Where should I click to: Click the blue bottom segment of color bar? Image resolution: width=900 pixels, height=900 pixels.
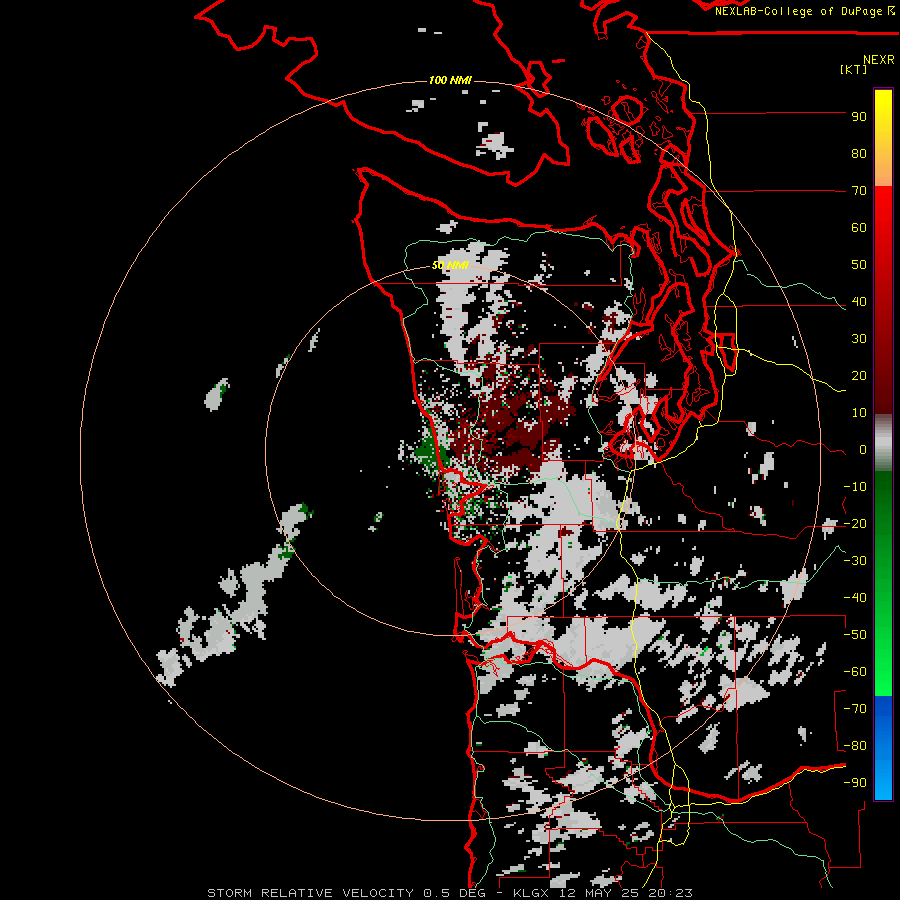point(883,748)
